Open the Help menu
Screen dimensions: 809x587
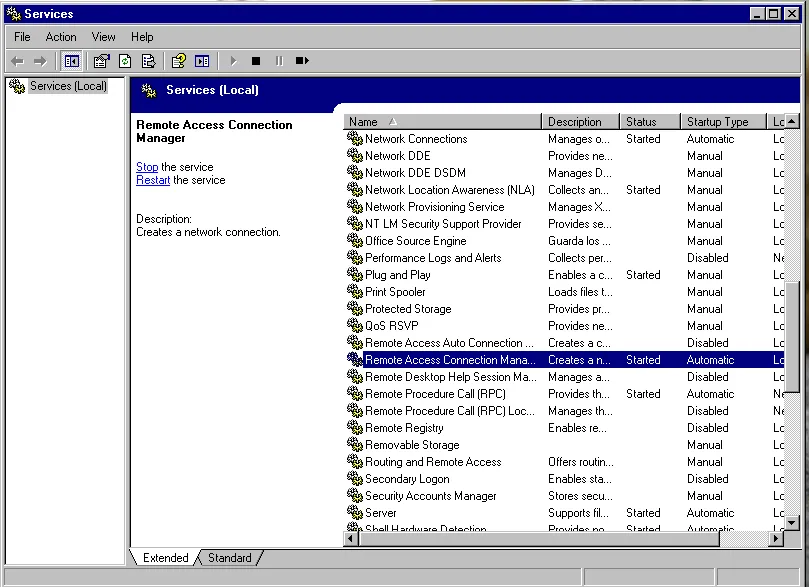[142, 37]
